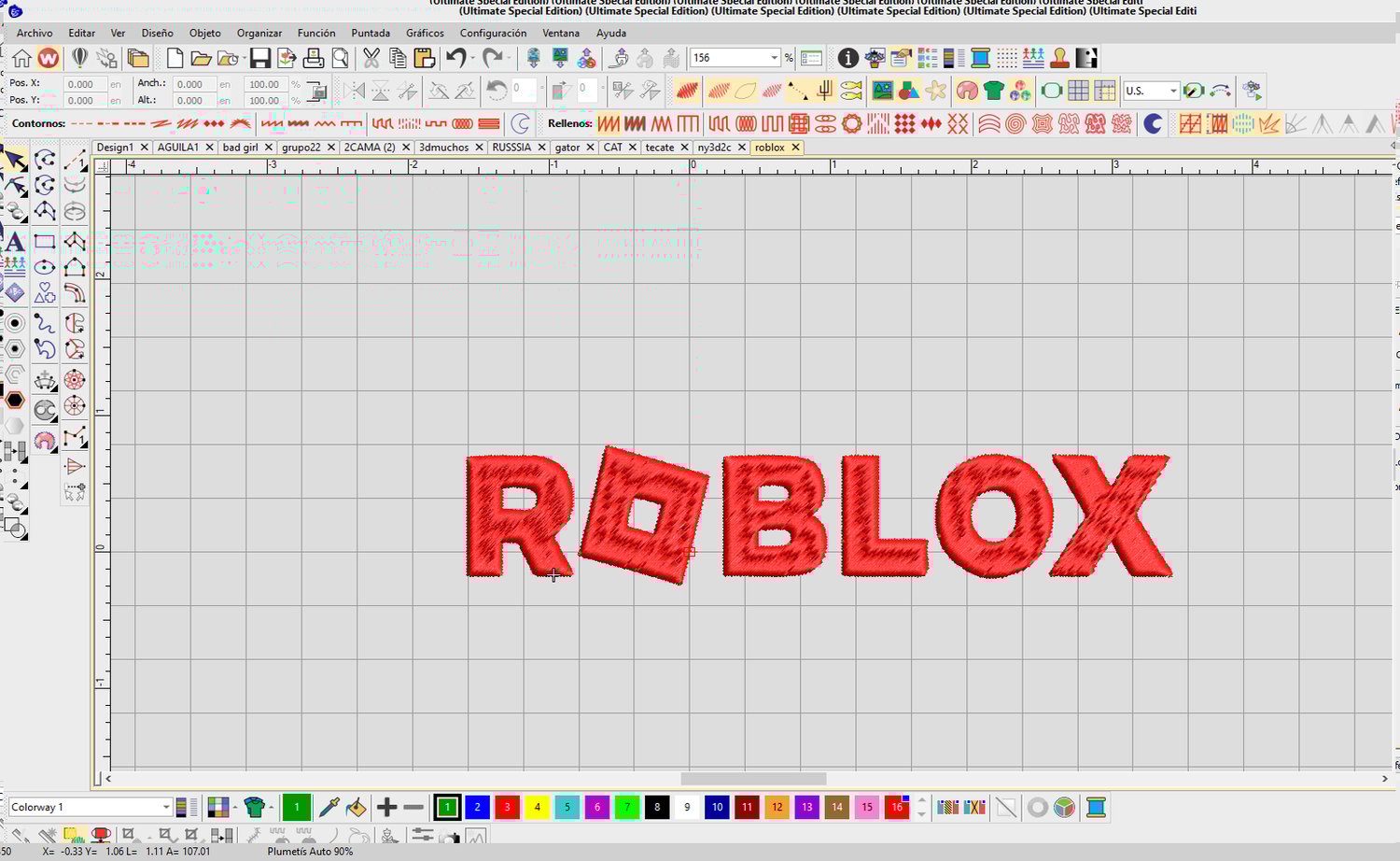Open the recent designs dropdown arrow
The width and height of the screenshot is (1400, 861).
[245, 59]
